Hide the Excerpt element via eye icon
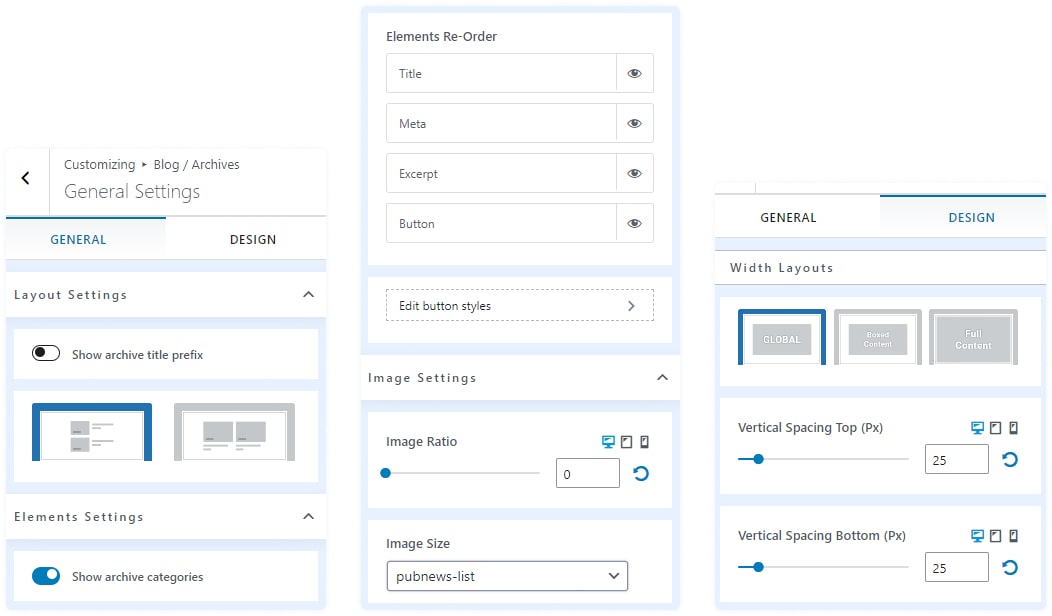This screenshot has width=1052, height=616. pos(634,174)
